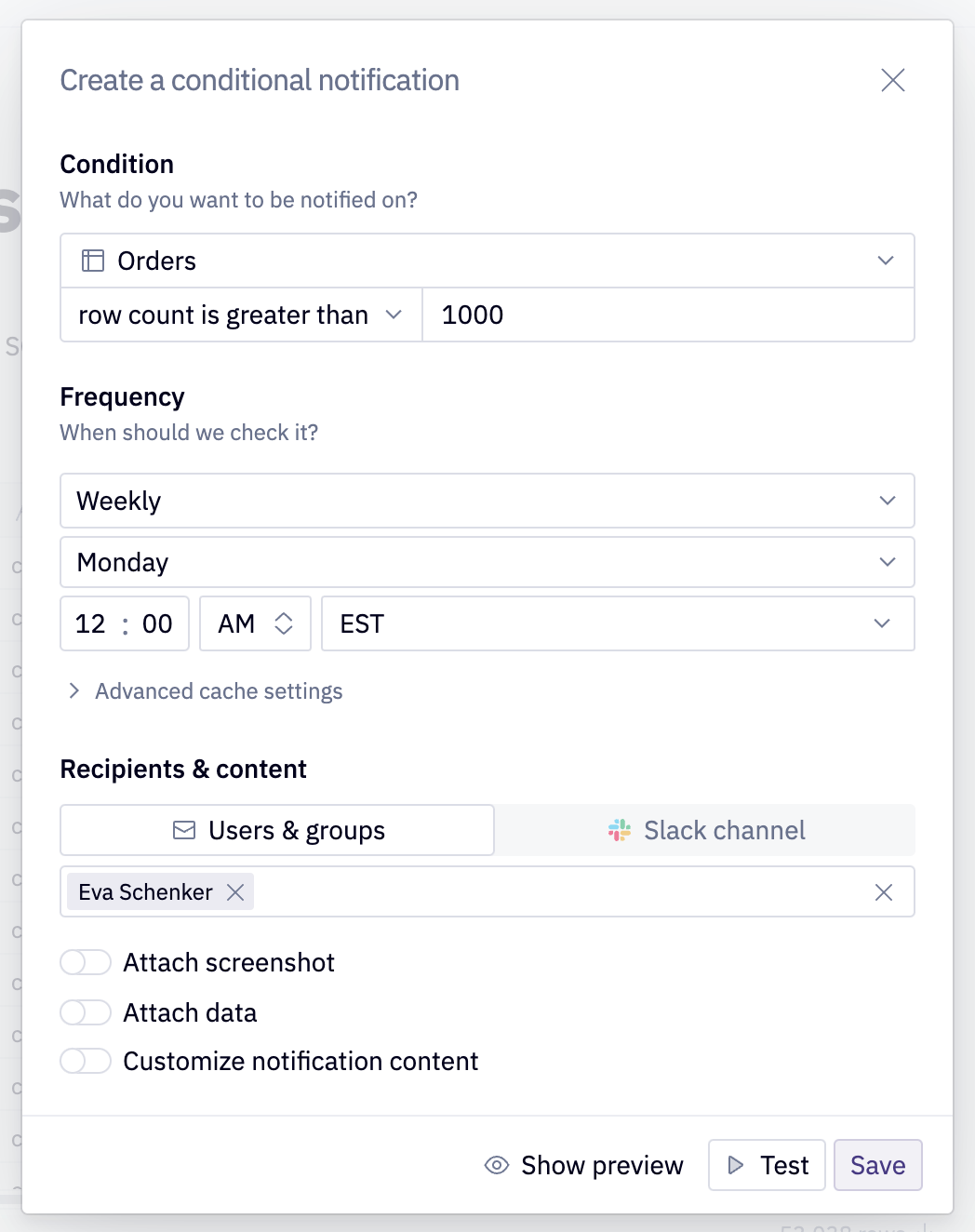Remove Eva Schenker from recipients
This screenshot has height=1232, width=975.
pos(235,892)
